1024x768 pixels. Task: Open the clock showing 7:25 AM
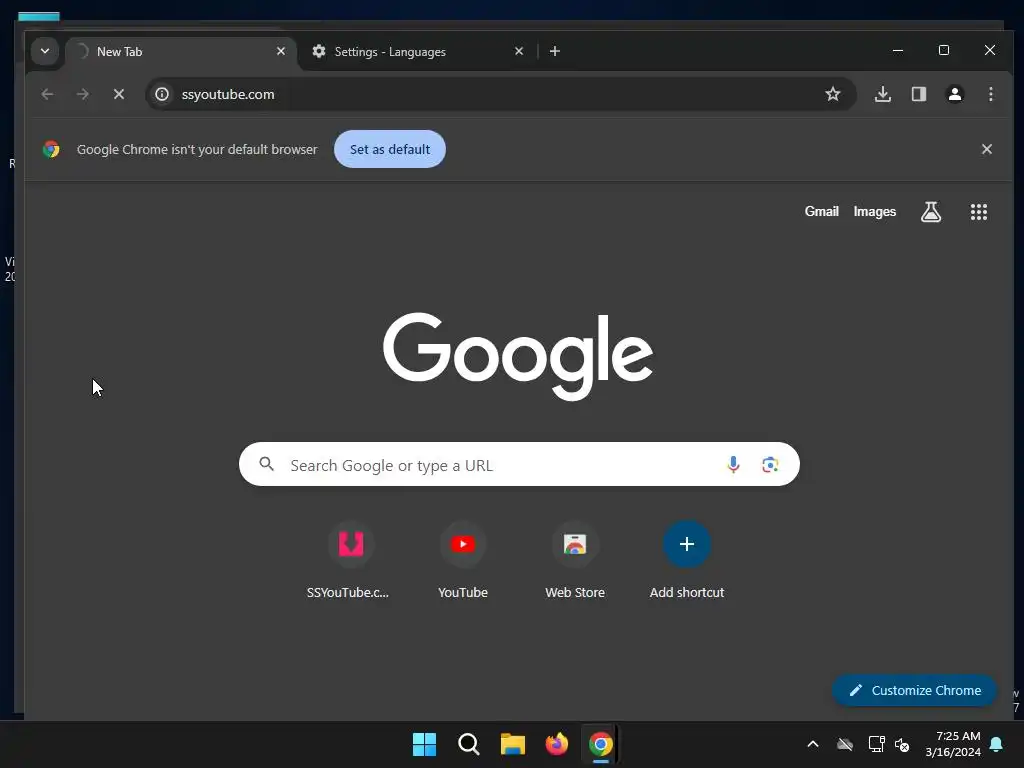(953, 744)
